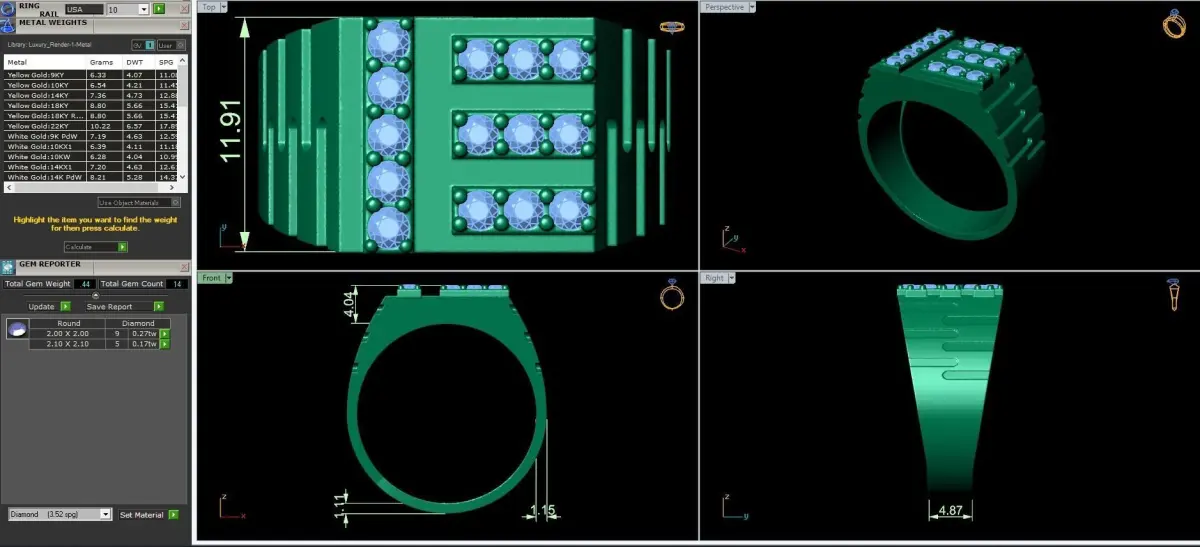This screenshot has height=547, width=1200.
Task: Click the 1.15 dimension in Front view
Action: coord(542,511)
